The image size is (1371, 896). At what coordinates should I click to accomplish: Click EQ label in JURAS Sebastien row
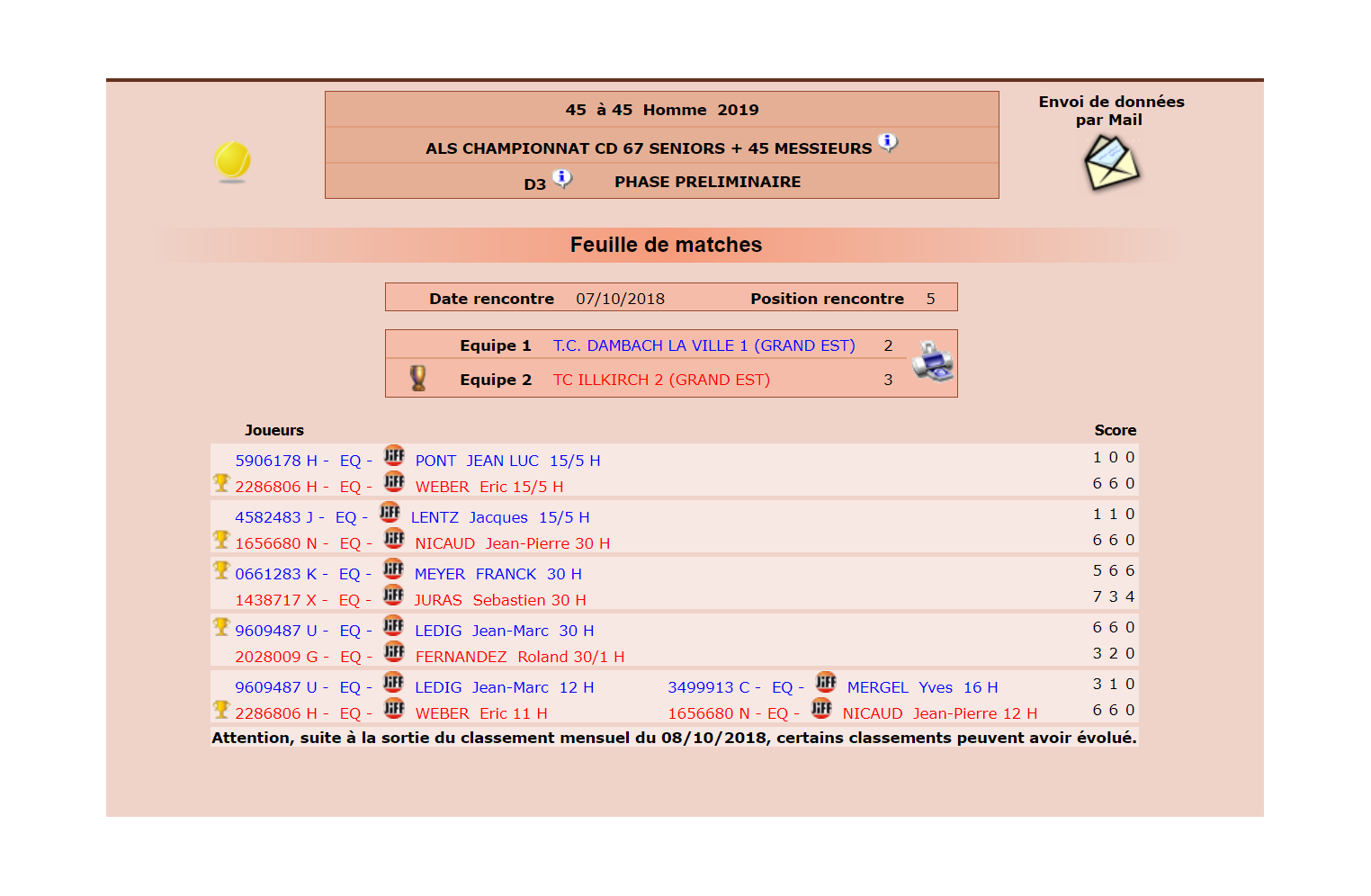(349, 600)
